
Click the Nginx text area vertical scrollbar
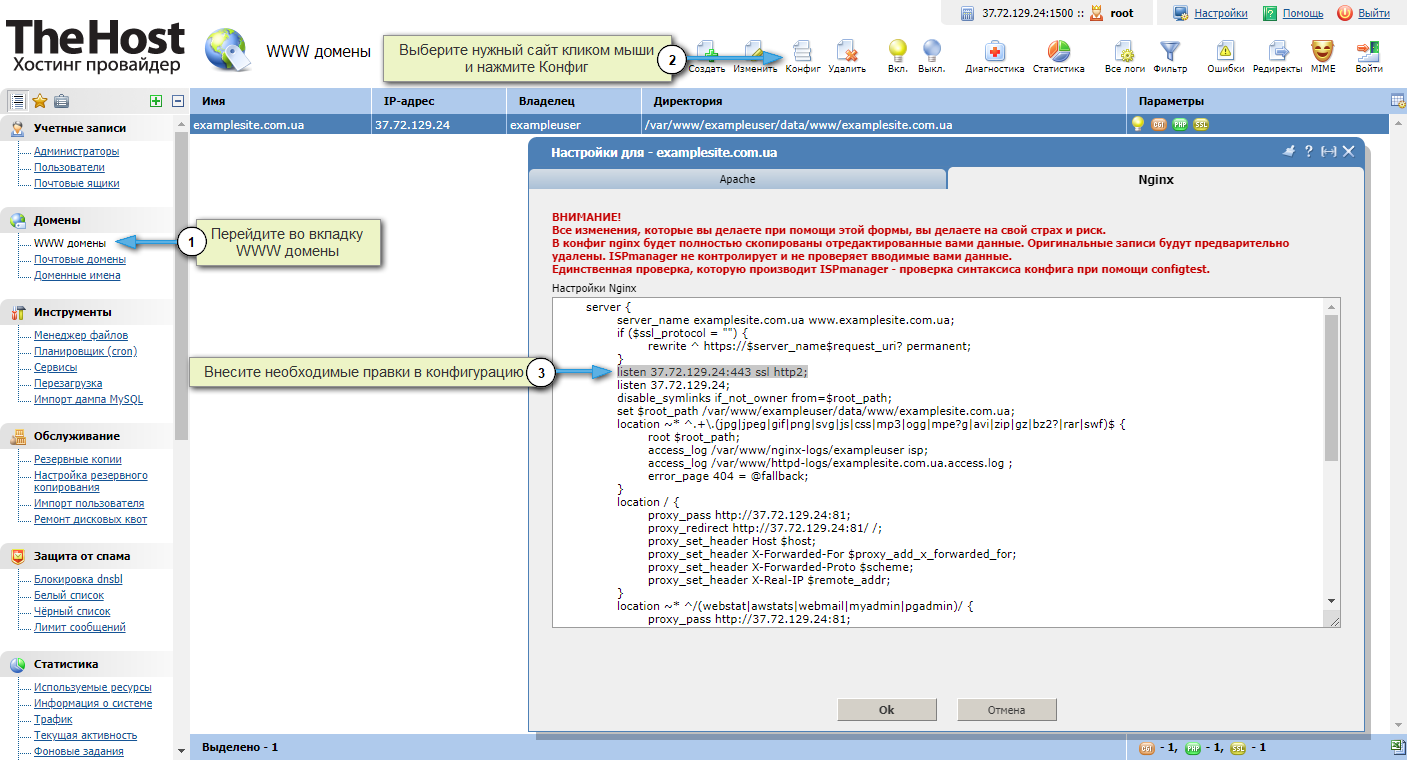[x=1331, y=388]
